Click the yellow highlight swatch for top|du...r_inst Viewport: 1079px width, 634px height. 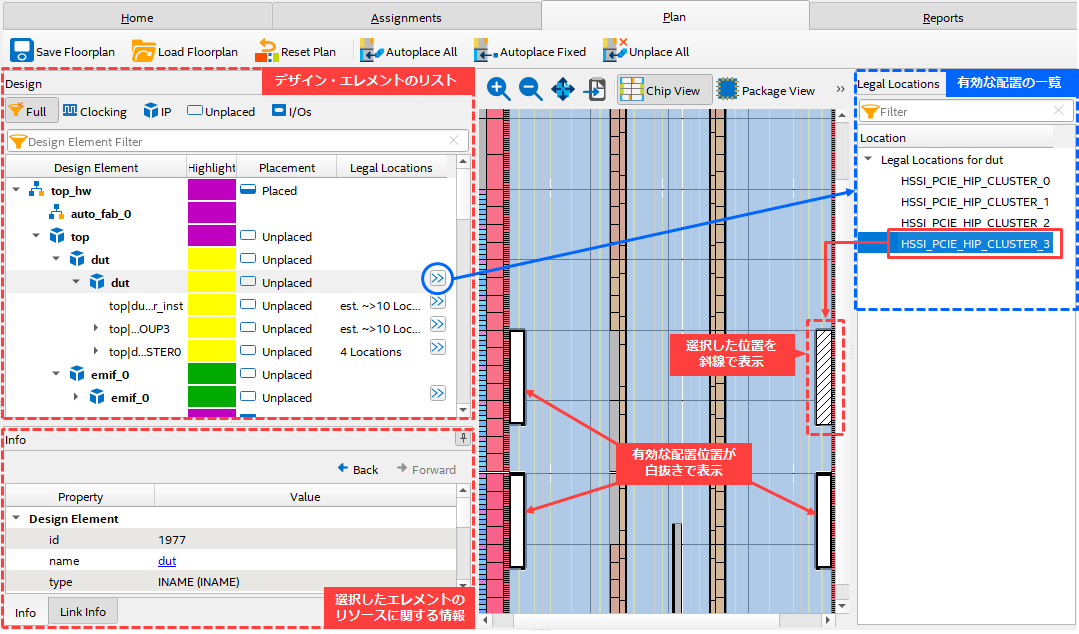pyautogui.click(x=212, y=305)
